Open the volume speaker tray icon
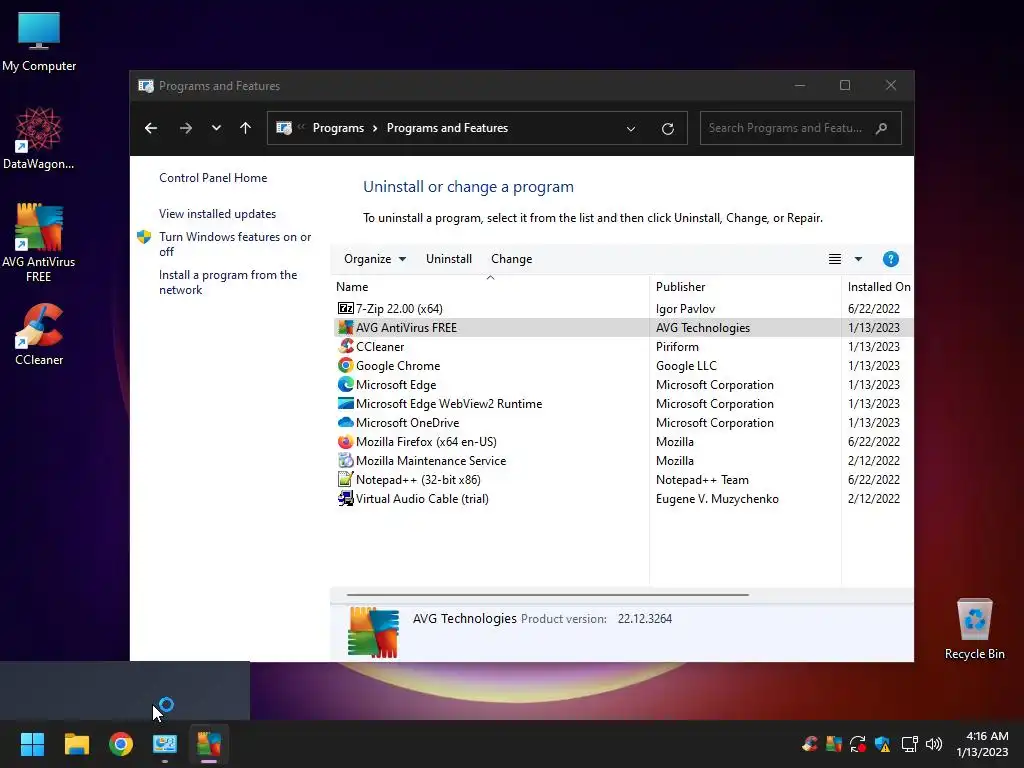The width and height of the screenshot is (1024, 768). [934, 744]
